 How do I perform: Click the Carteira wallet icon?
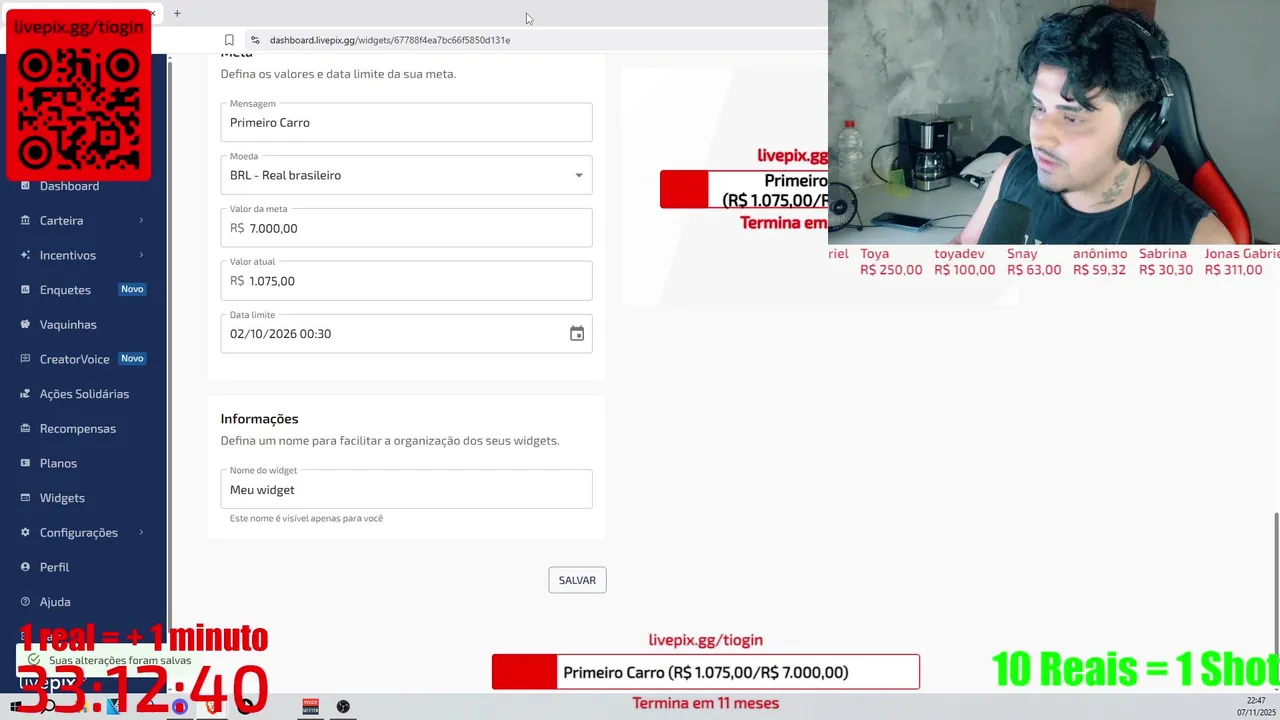26,220
